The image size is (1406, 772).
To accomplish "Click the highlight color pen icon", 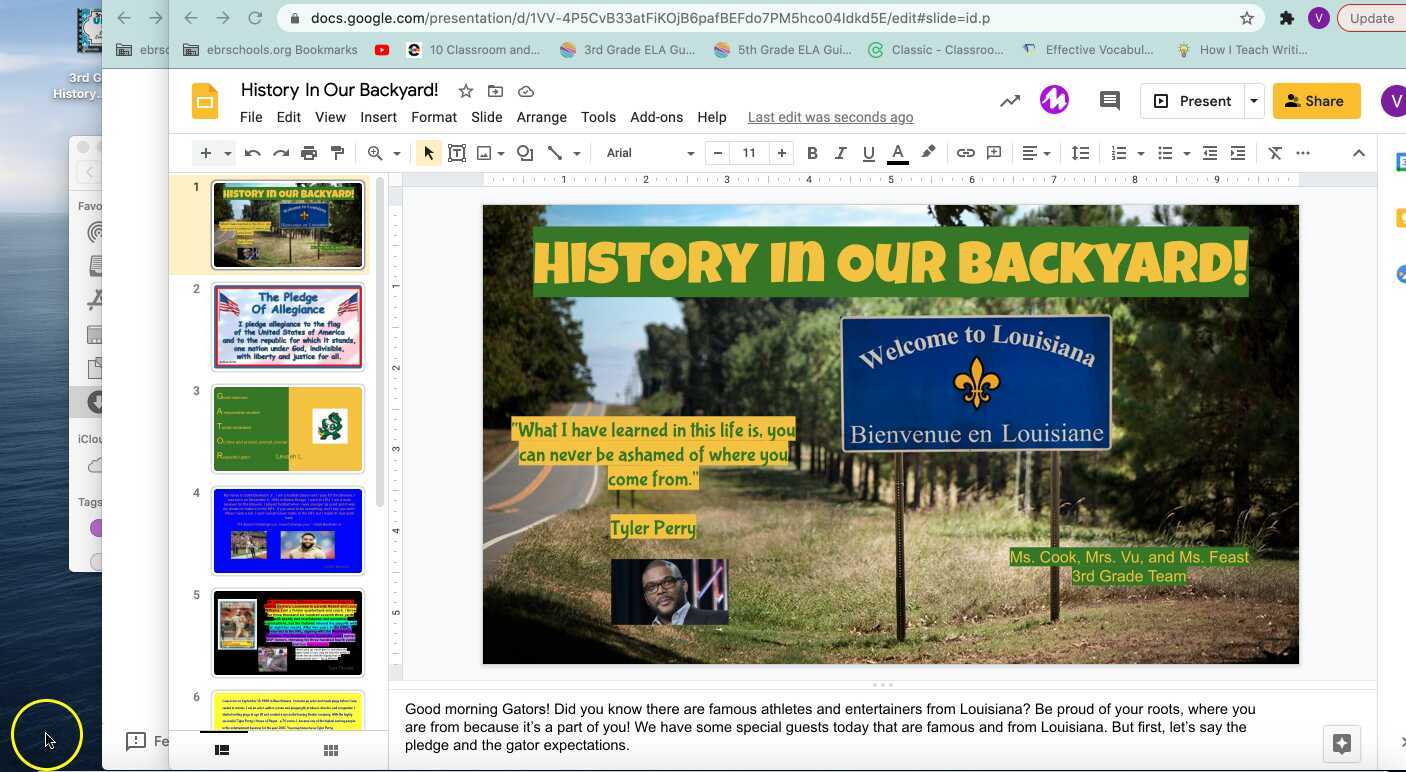I will pyautogui.click(x=928, y=153).
